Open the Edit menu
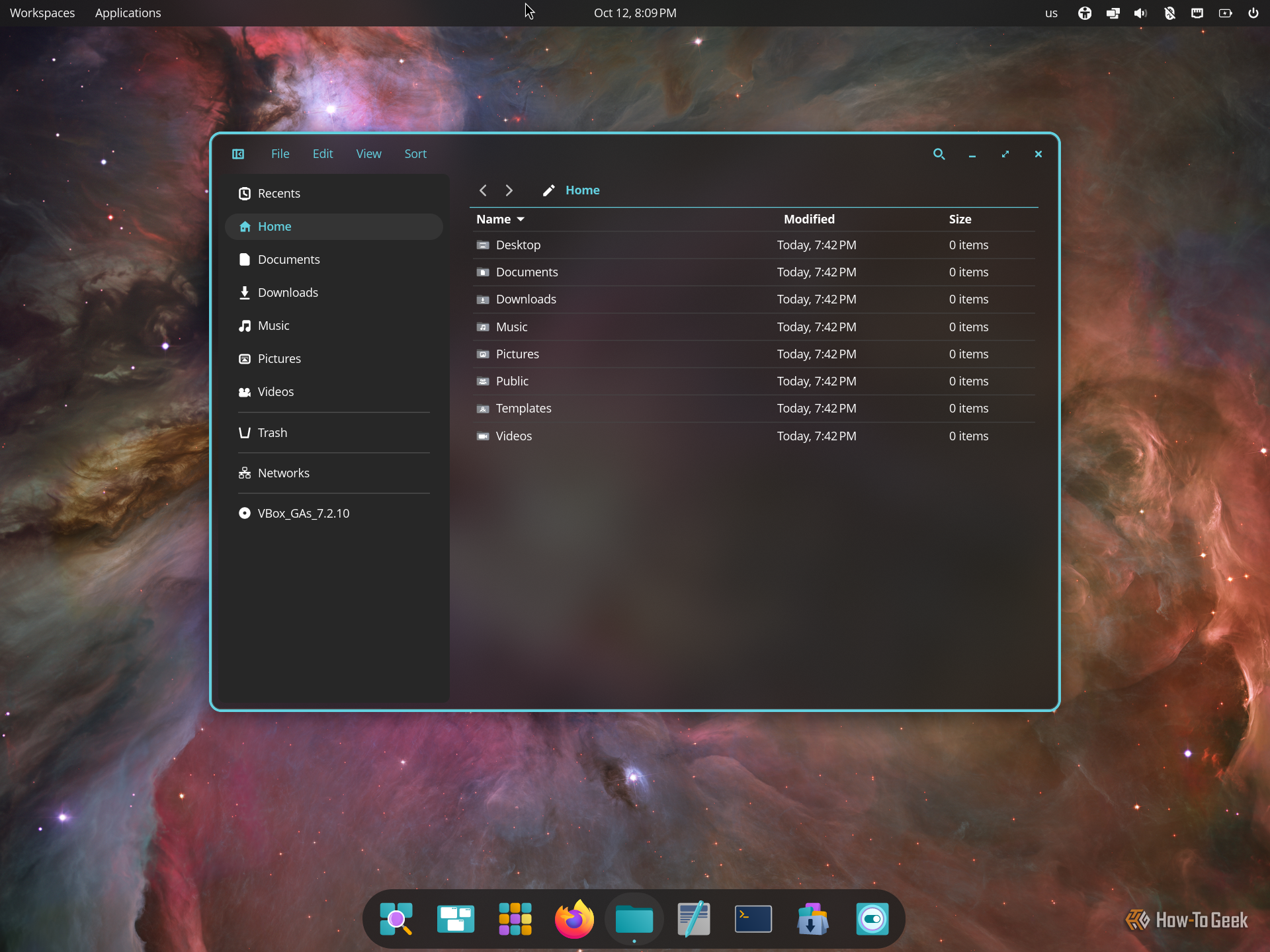The height and width of the screenshot is (952, 1270). tap(323, 154)
